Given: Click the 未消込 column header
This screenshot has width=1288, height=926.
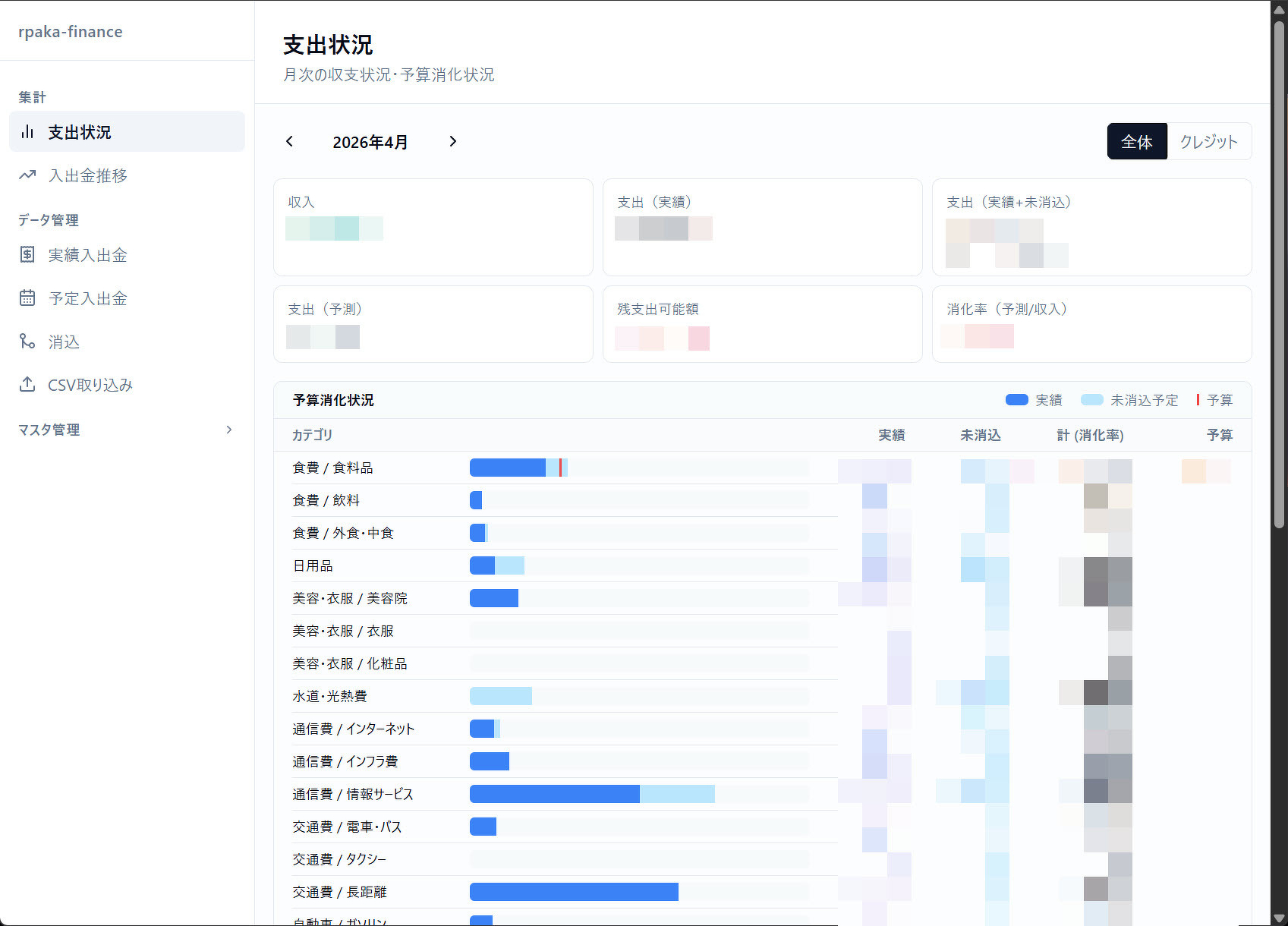Looking at the screenshot, I should point(981,435).
